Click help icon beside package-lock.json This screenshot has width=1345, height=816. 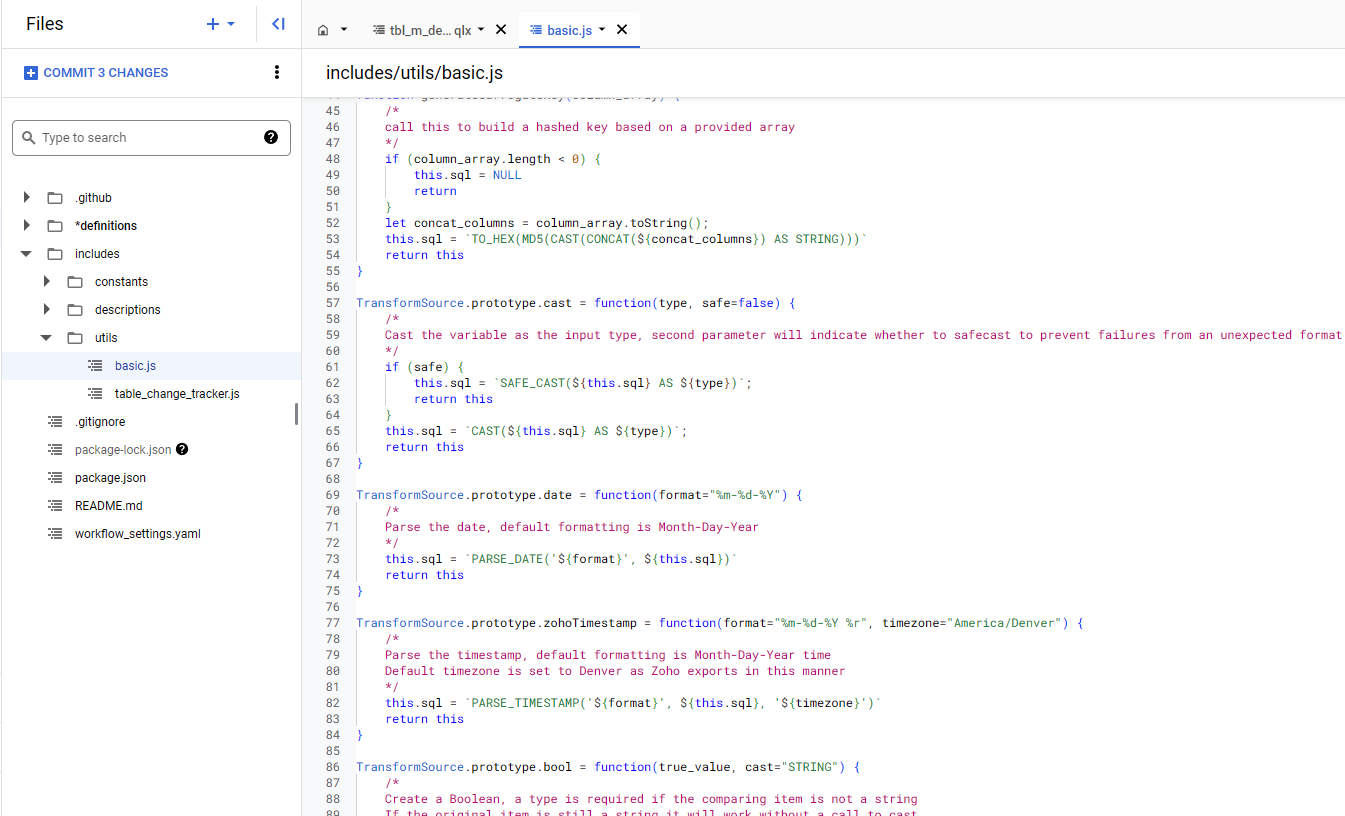coord(182,450)
